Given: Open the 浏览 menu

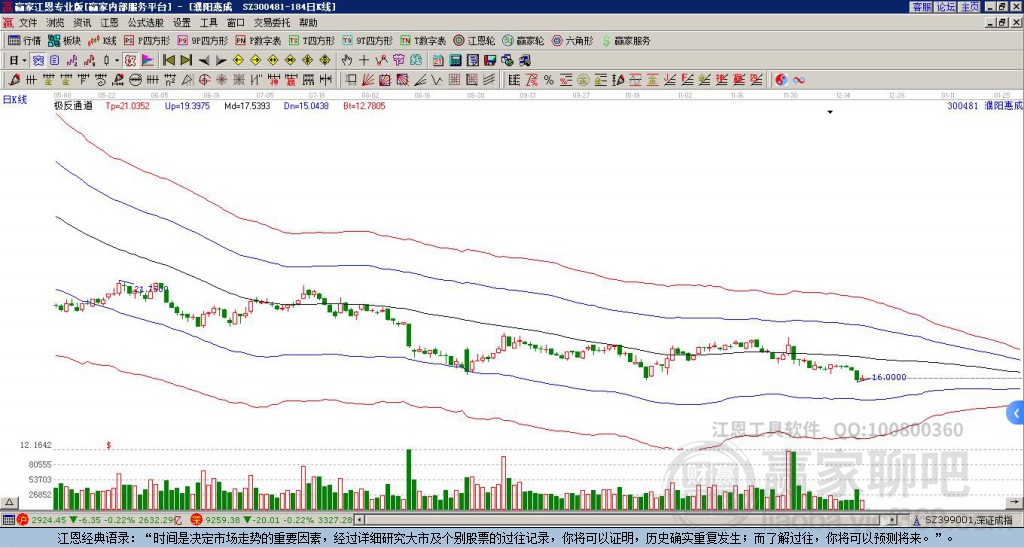Looking at the screenshot, I should (x=56, y=23).
